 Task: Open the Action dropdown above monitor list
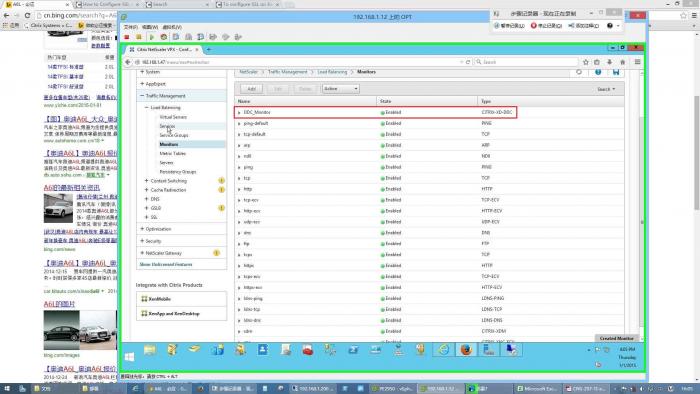pyautogui.click(x=341, y=89)
